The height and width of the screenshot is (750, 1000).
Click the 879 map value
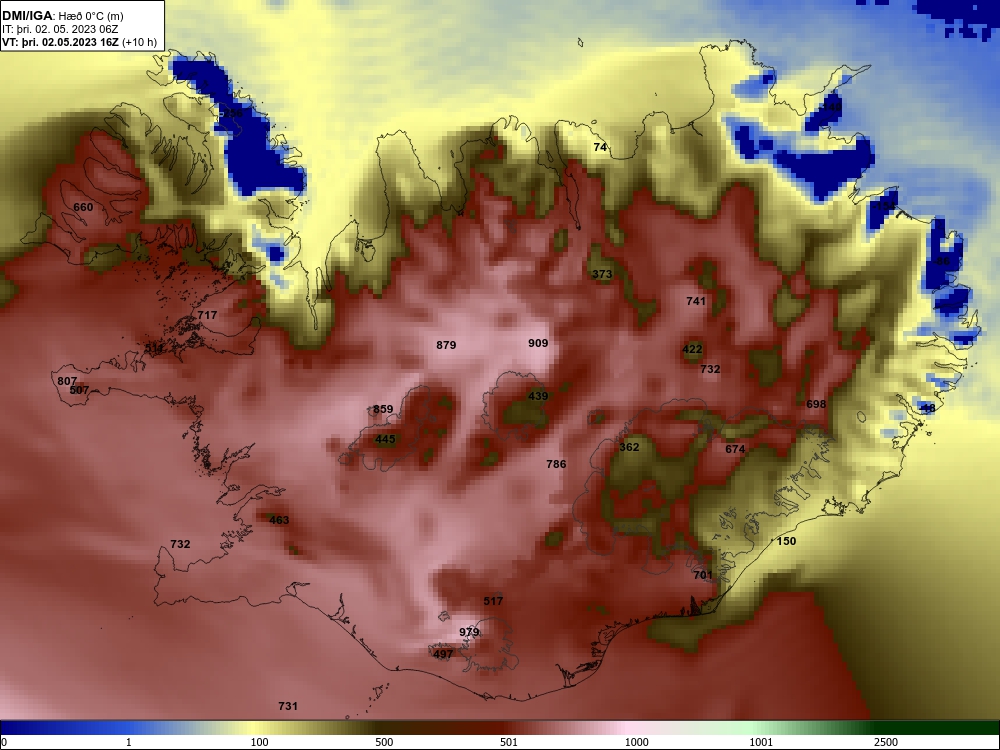click(x=446, y=345)
